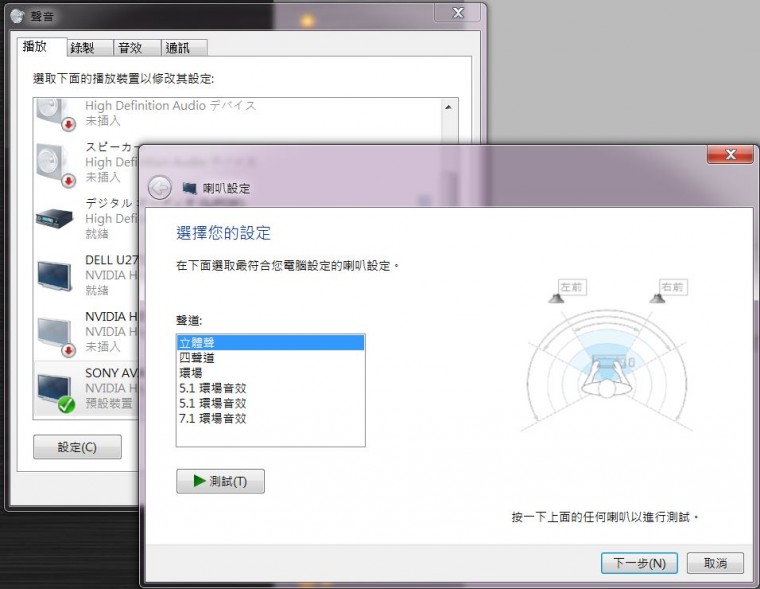This screenshot has width=760, height=589.
Task: Click the sound window title speaker icon
Action: 17,16
